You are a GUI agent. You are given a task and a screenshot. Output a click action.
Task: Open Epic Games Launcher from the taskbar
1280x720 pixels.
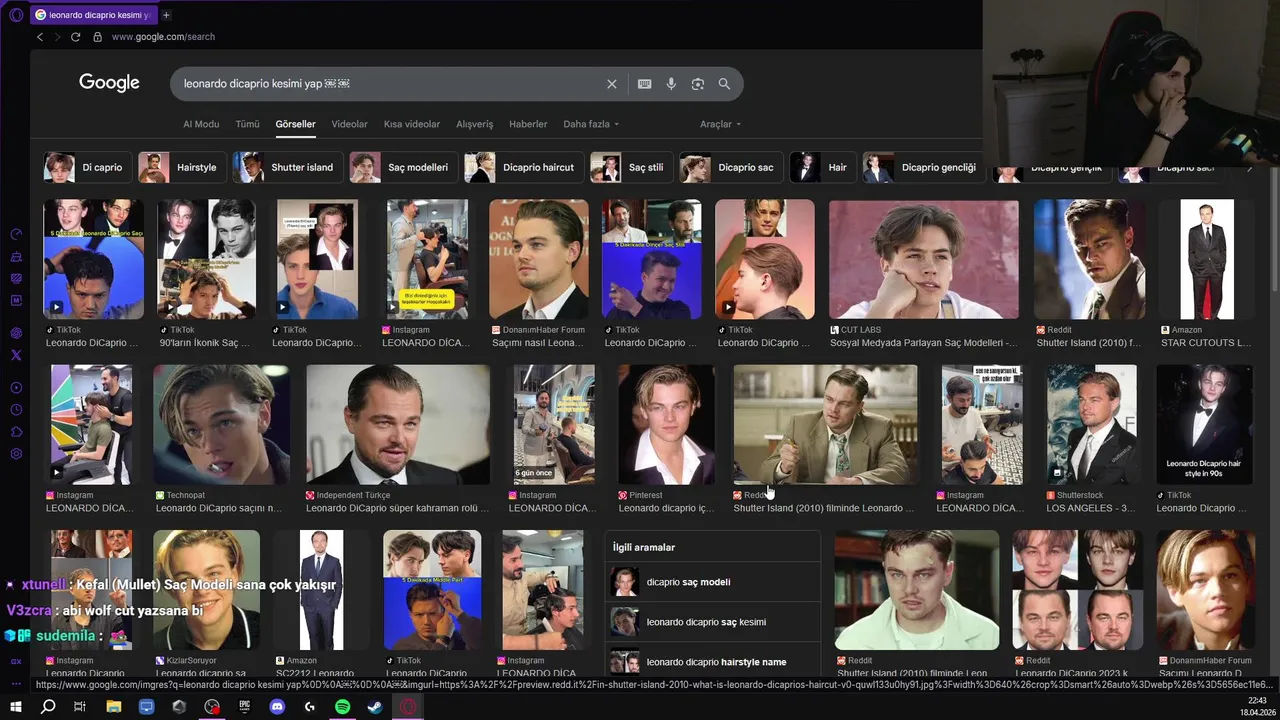pos(245,707)
